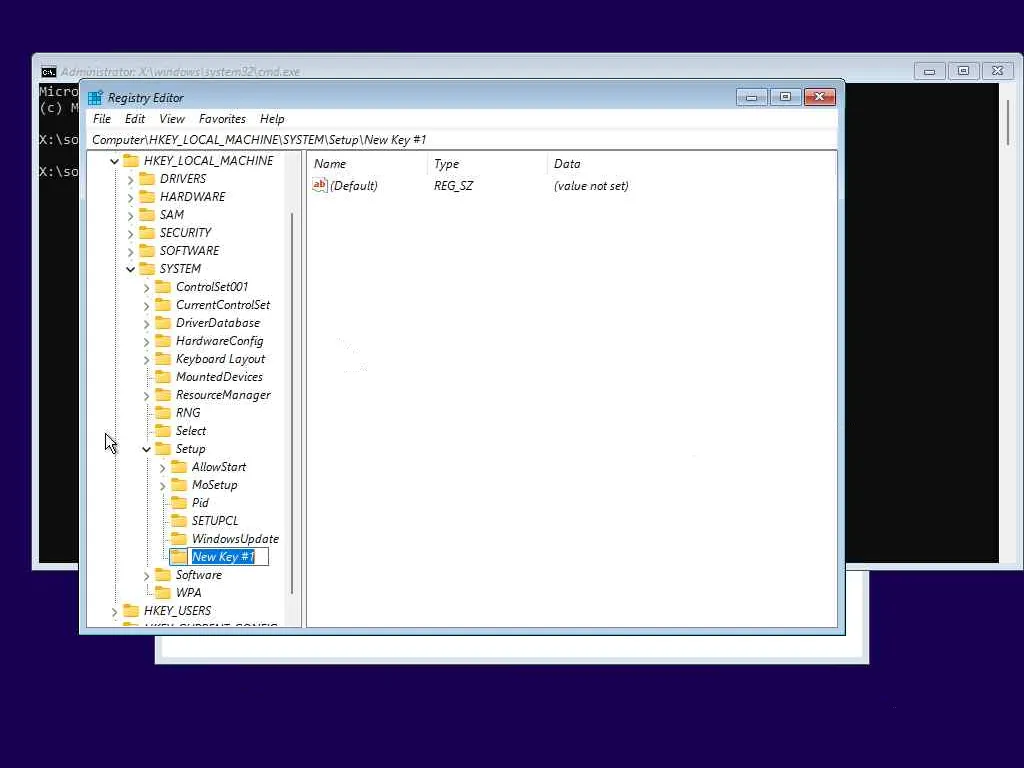Collapse the SYSTEM key

(131, 269)
